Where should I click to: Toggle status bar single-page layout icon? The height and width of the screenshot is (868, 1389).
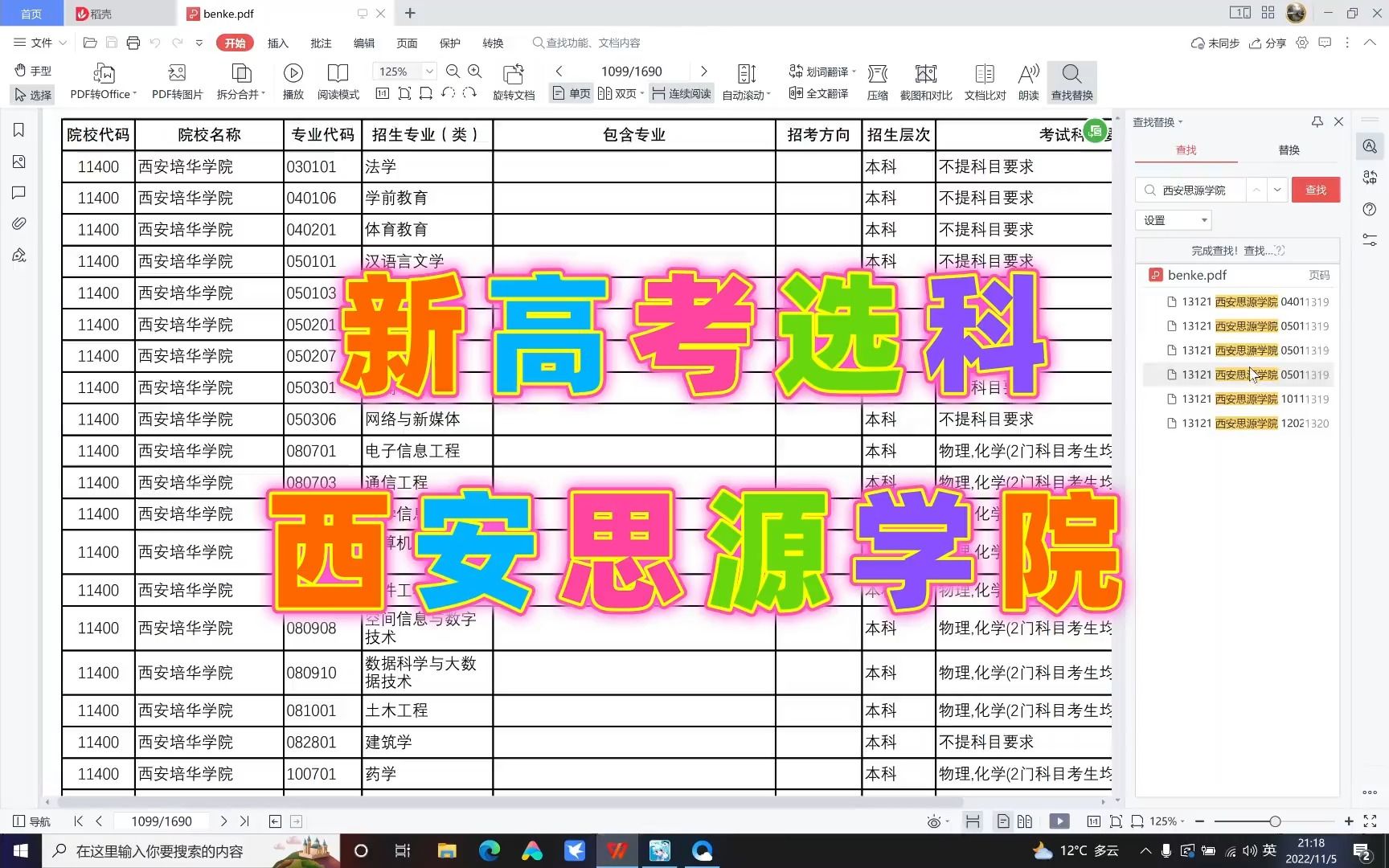1003,821
